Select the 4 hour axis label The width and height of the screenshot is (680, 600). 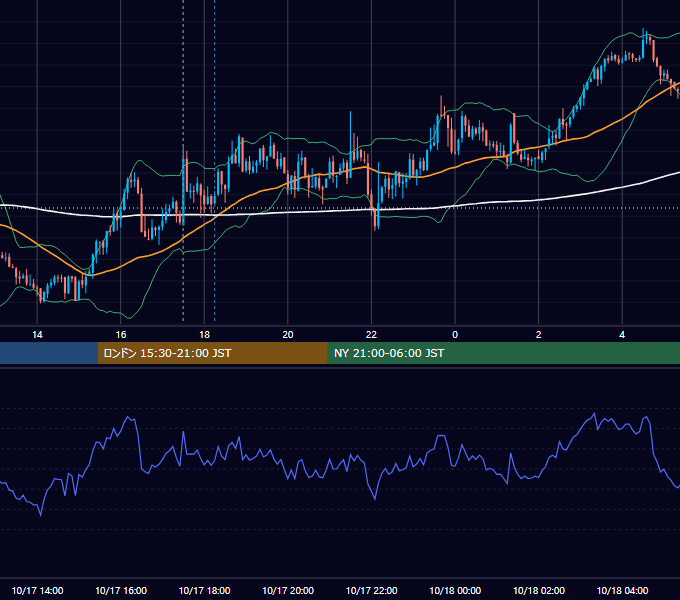pyautogui.click(x=622, y=335)
